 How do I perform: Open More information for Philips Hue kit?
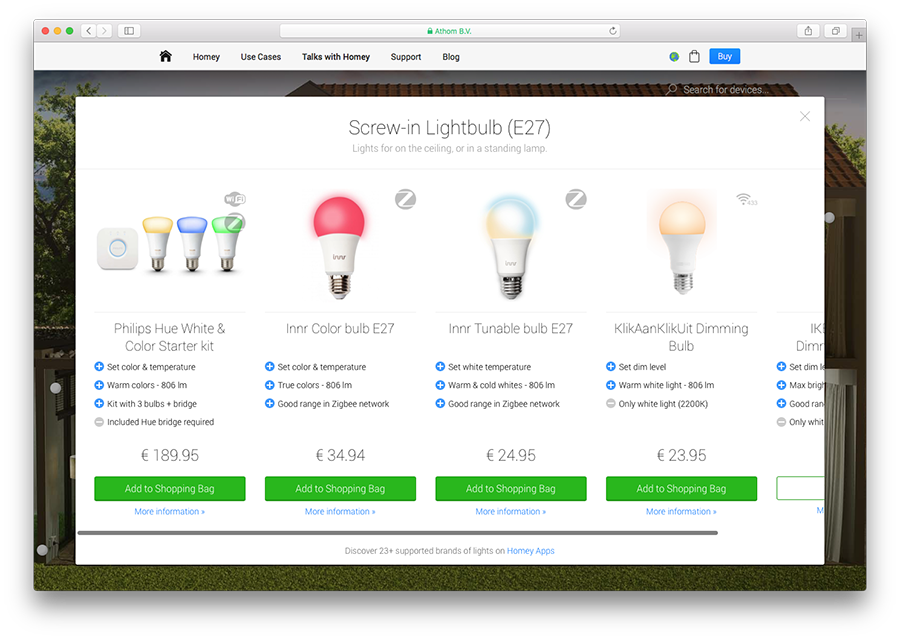(x=169, y=512)
